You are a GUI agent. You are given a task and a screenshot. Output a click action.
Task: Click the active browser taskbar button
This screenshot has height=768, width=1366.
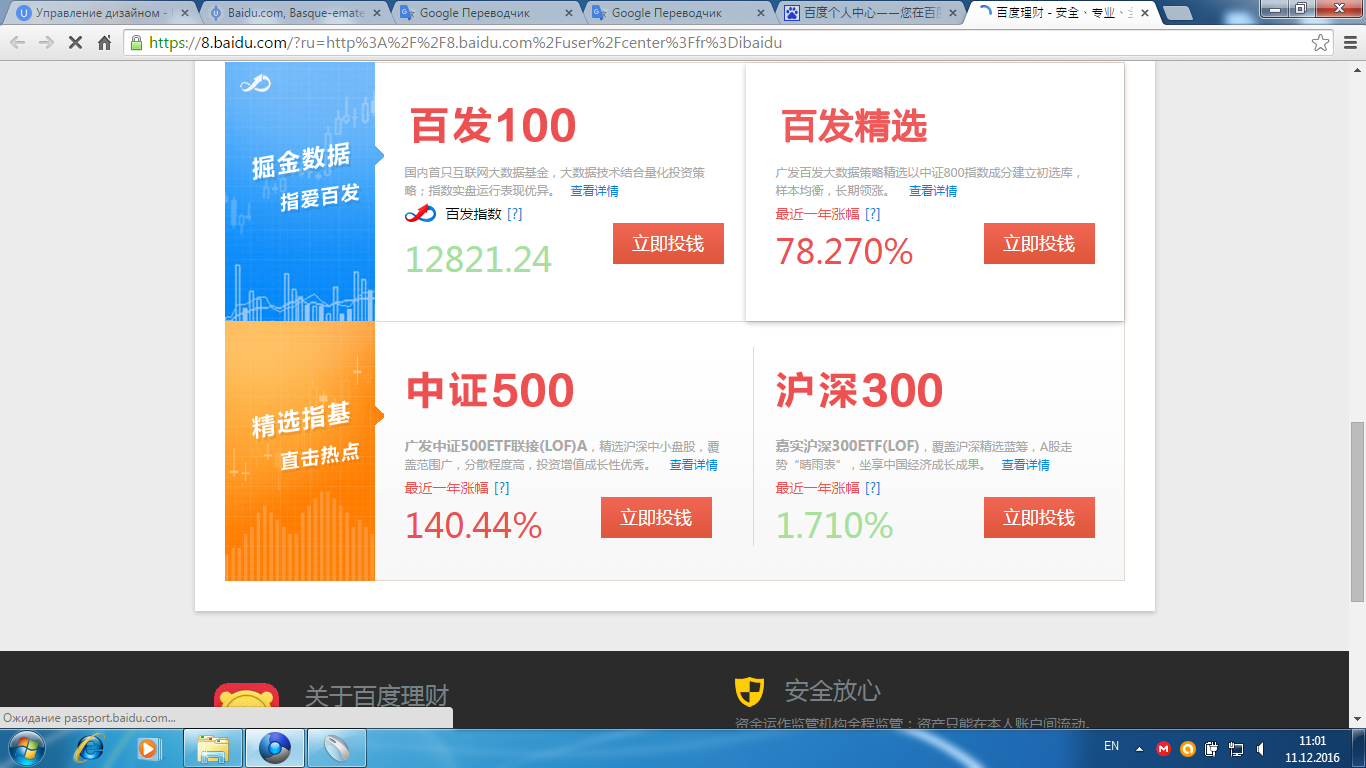pos(275,748)
